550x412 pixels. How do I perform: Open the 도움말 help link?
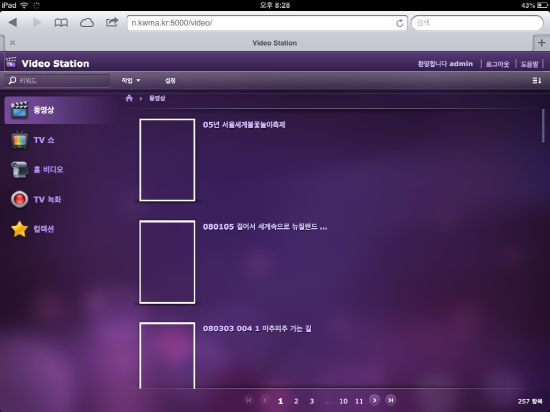click(x=529, y=64)
